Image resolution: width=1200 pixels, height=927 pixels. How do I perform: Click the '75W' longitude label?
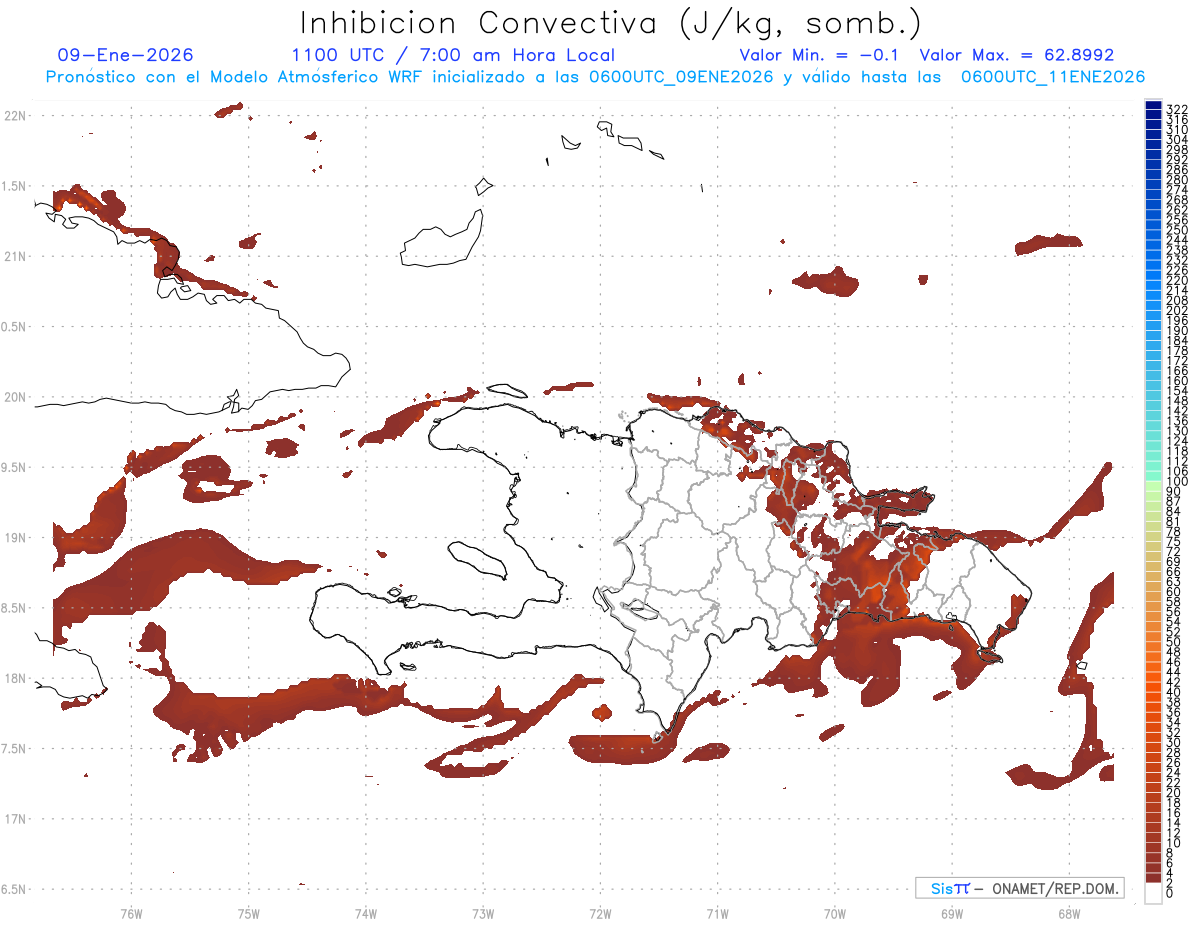(248, 913)
